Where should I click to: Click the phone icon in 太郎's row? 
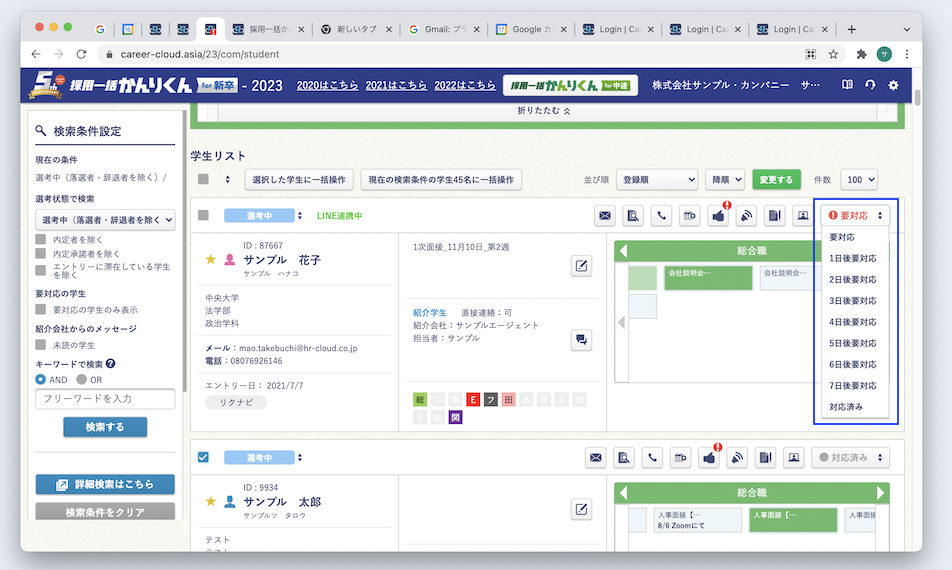[652, 458]
